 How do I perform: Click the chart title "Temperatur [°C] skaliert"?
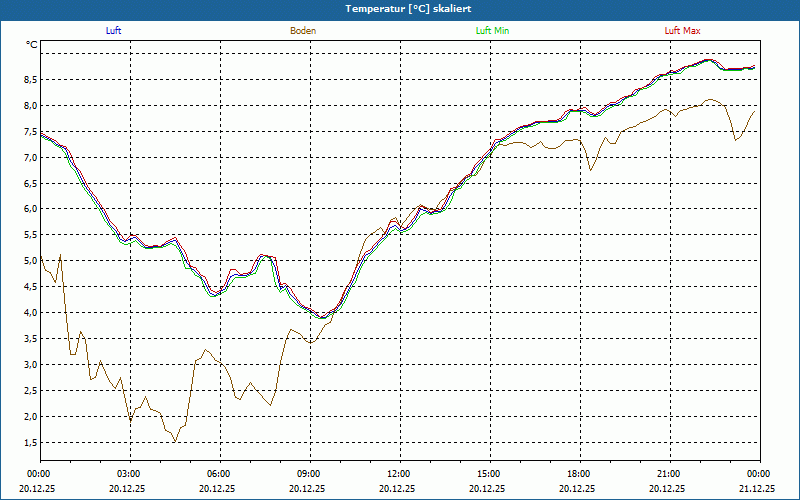[x=408, y=9]
